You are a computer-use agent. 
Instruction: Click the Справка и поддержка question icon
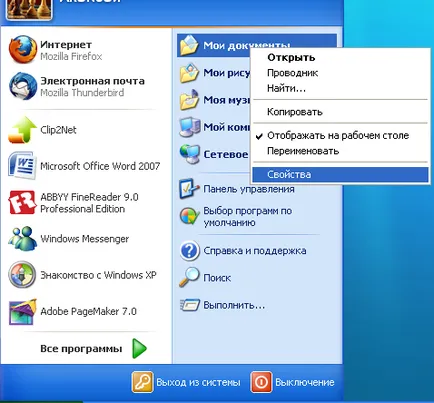tap(189, 251)
